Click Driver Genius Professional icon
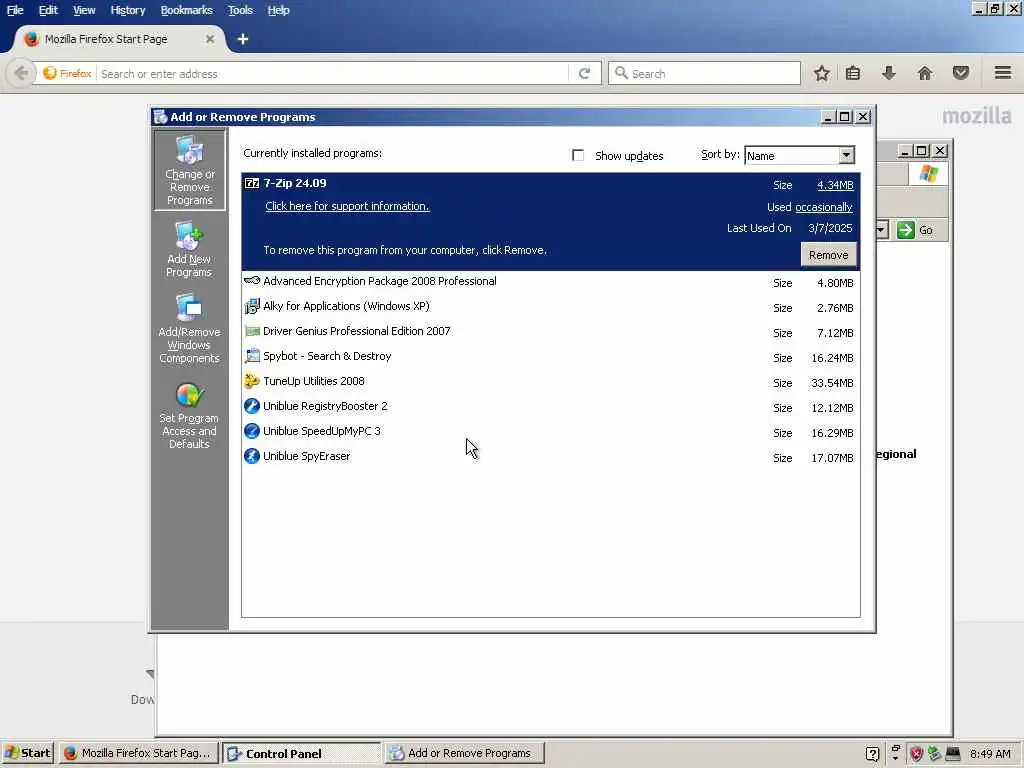The width and height of the screenshot is (1024, 768). point(252,332)
